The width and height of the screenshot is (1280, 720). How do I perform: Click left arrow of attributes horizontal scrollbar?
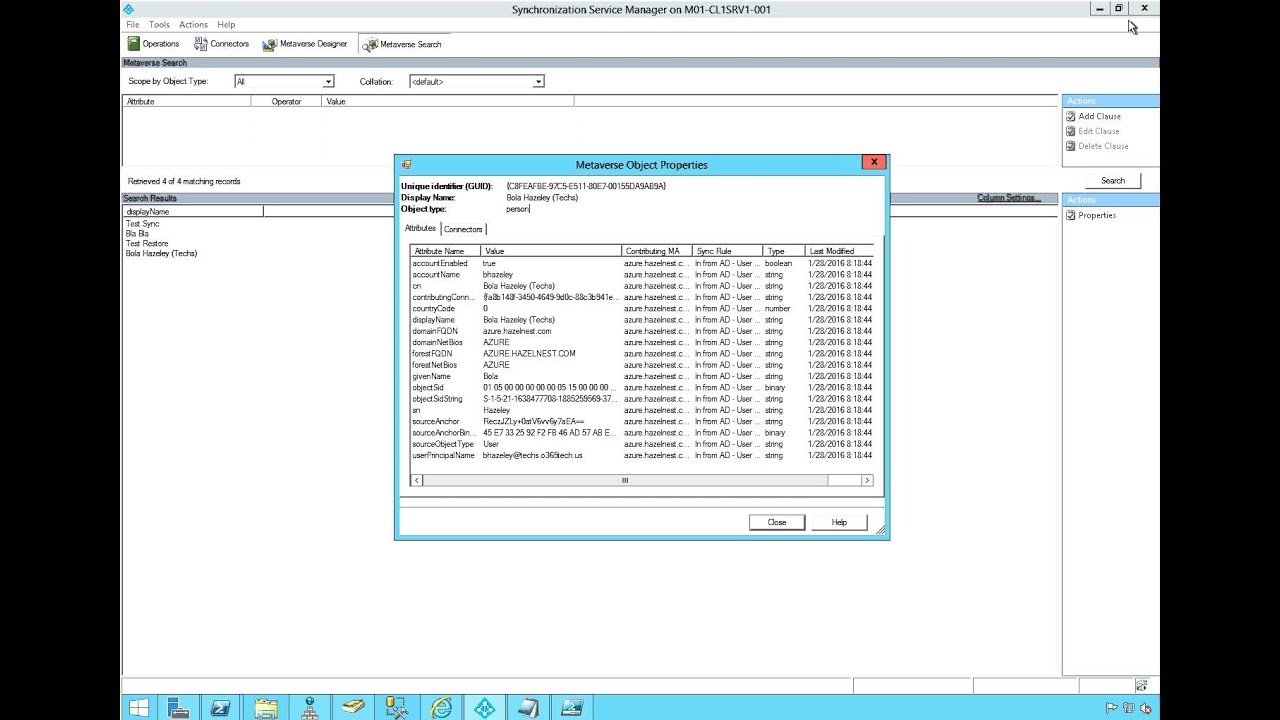pyautogui.click(x=417, y=481)
